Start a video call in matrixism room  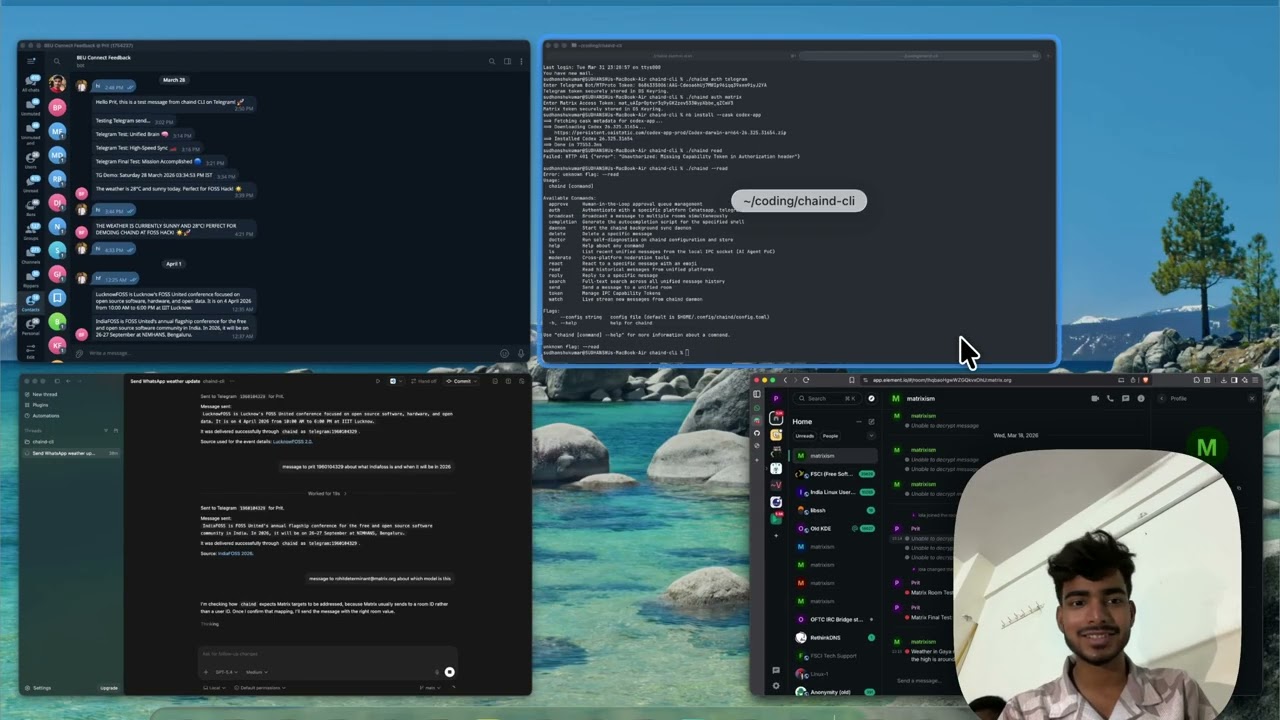[x=1095, y=398]
